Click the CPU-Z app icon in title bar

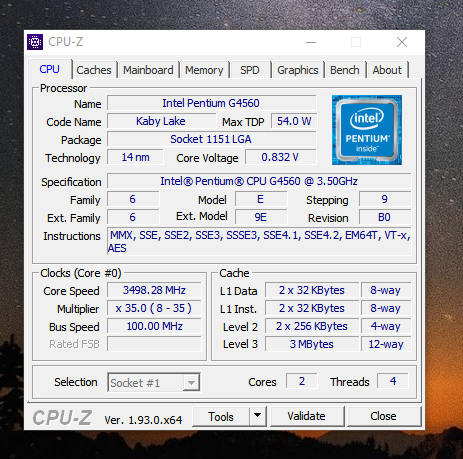(x=35, y=42)
